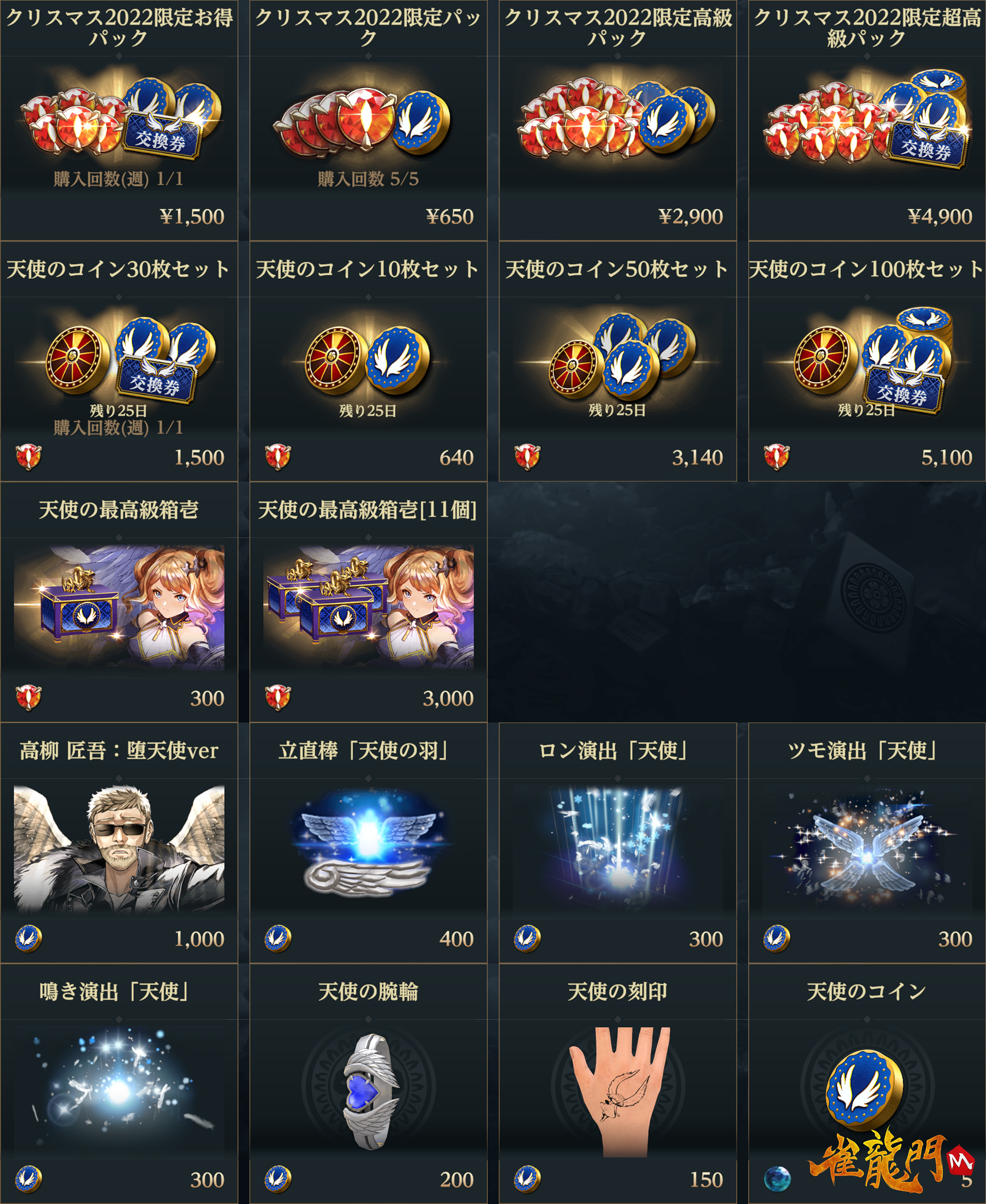Click the angel coin icon beside 400
Image resolution: width=986 pixels, height=1204 pixels.
click(278, 938)
